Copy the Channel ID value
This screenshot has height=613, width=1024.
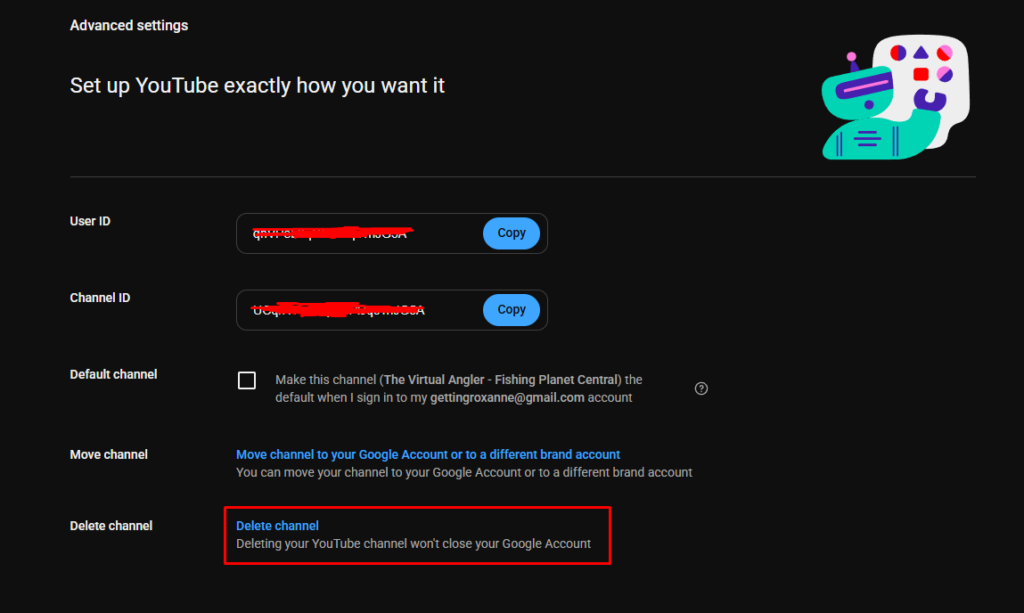click(x=511, y=309)
